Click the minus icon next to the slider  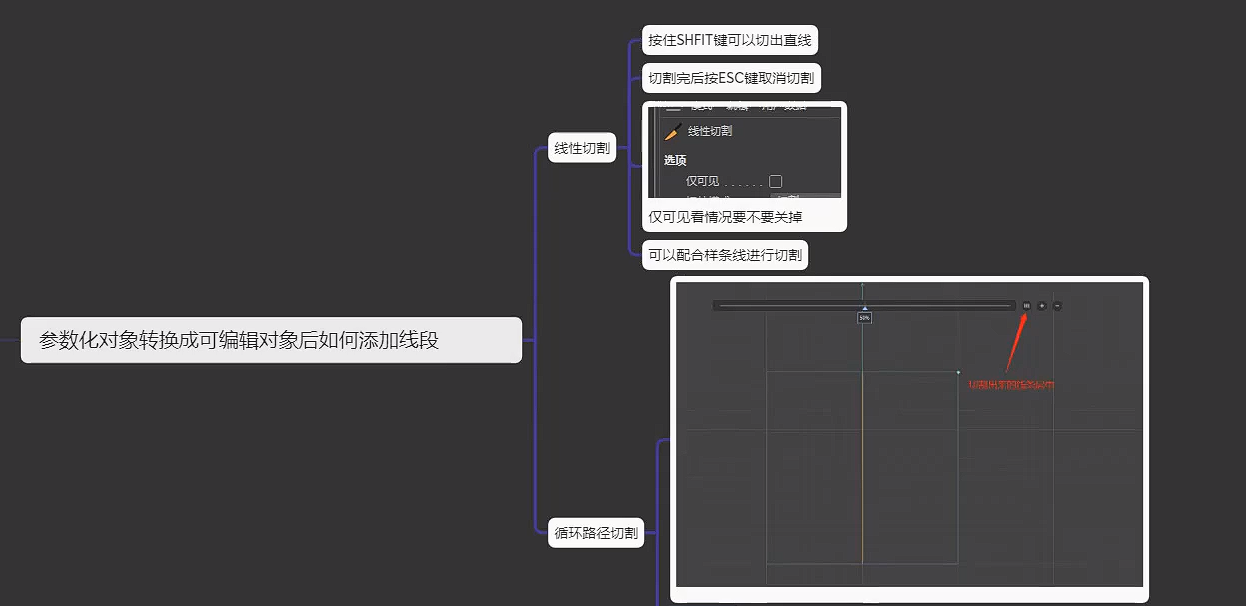[1057, 305]
